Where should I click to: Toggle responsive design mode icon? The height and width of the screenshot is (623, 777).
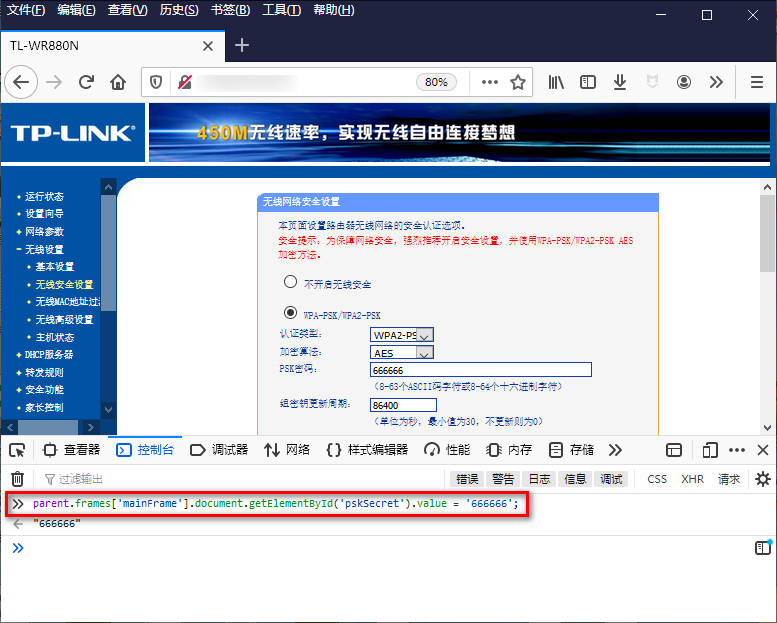(x=710, y=450)
